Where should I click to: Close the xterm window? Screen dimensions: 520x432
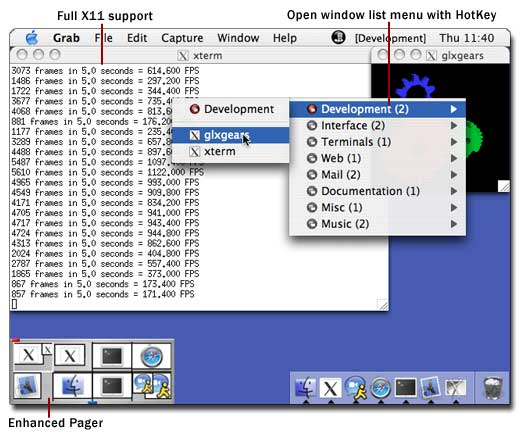click(22, 54)
